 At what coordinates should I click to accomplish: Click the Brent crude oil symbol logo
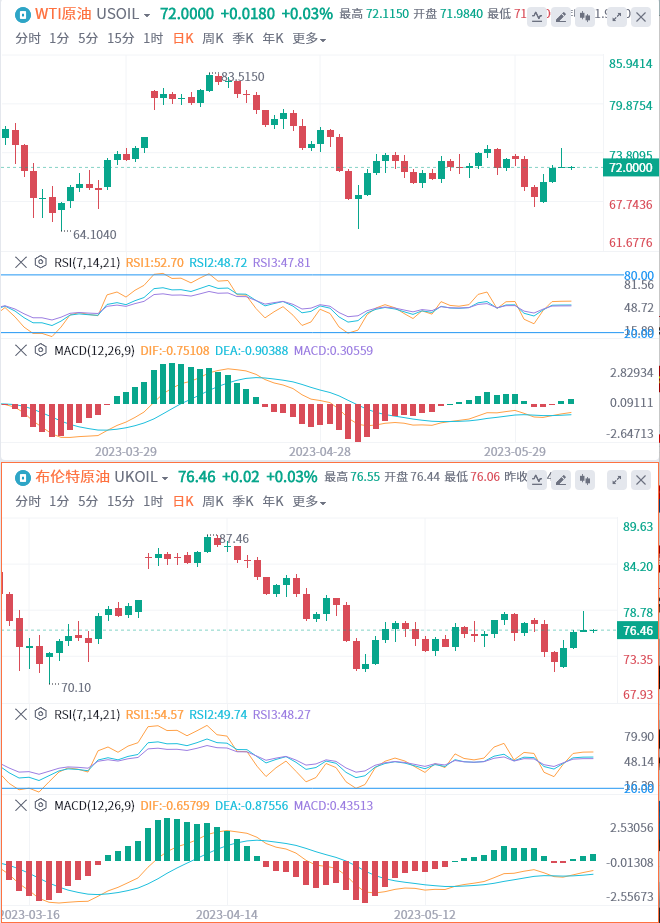click(22, 477)
